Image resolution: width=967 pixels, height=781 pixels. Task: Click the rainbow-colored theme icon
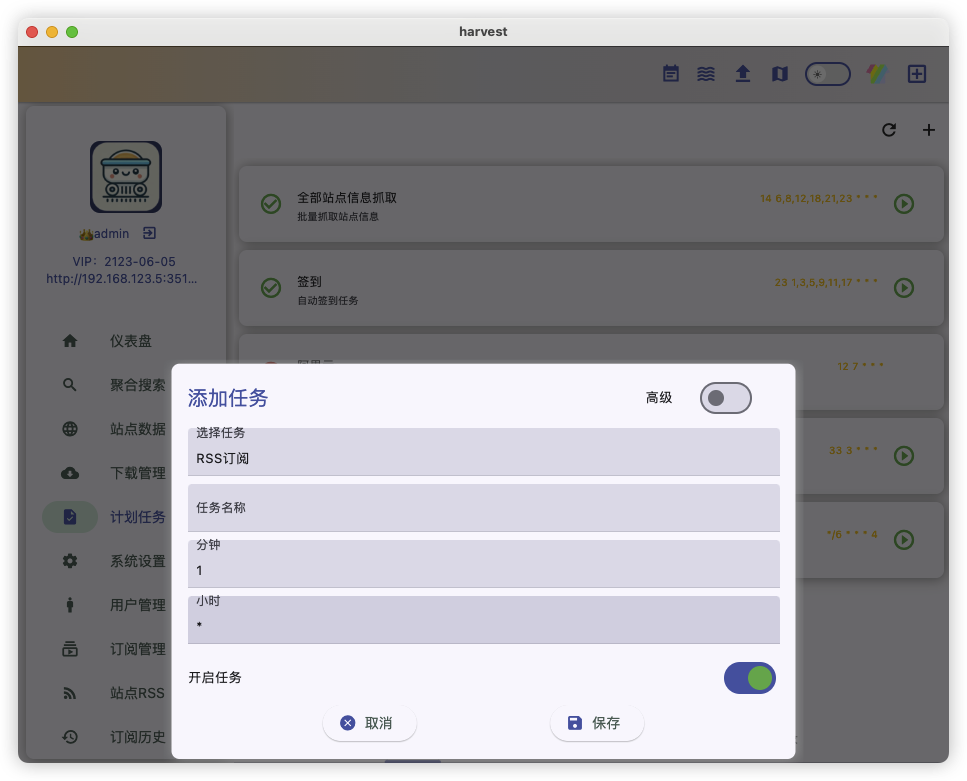(876, 74)
